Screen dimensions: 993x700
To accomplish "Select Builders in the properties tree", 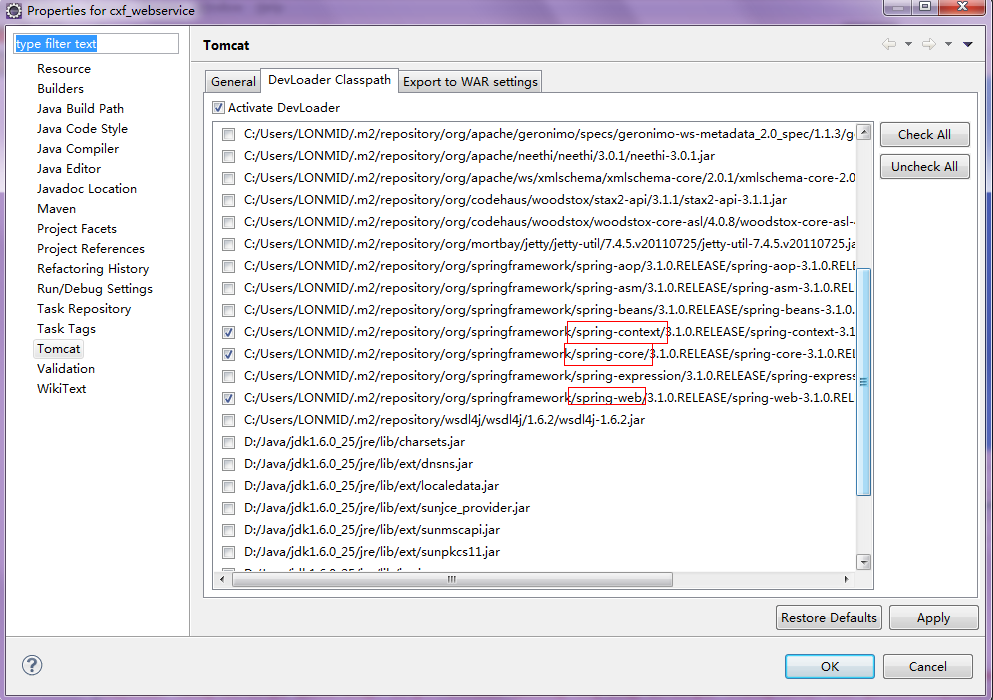I will (60, 89).
